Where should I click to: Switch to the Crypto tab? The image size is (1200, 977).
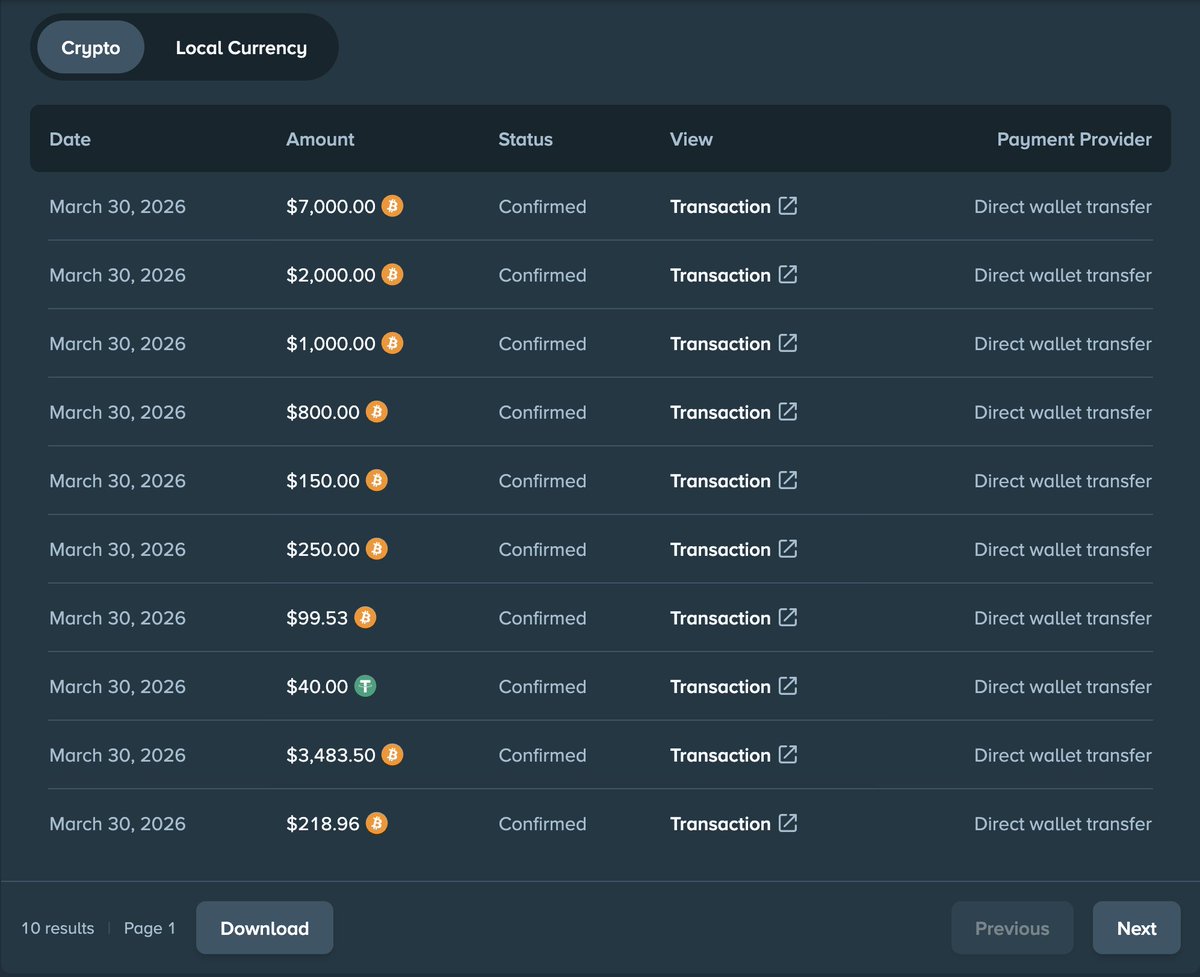[91, 47]
